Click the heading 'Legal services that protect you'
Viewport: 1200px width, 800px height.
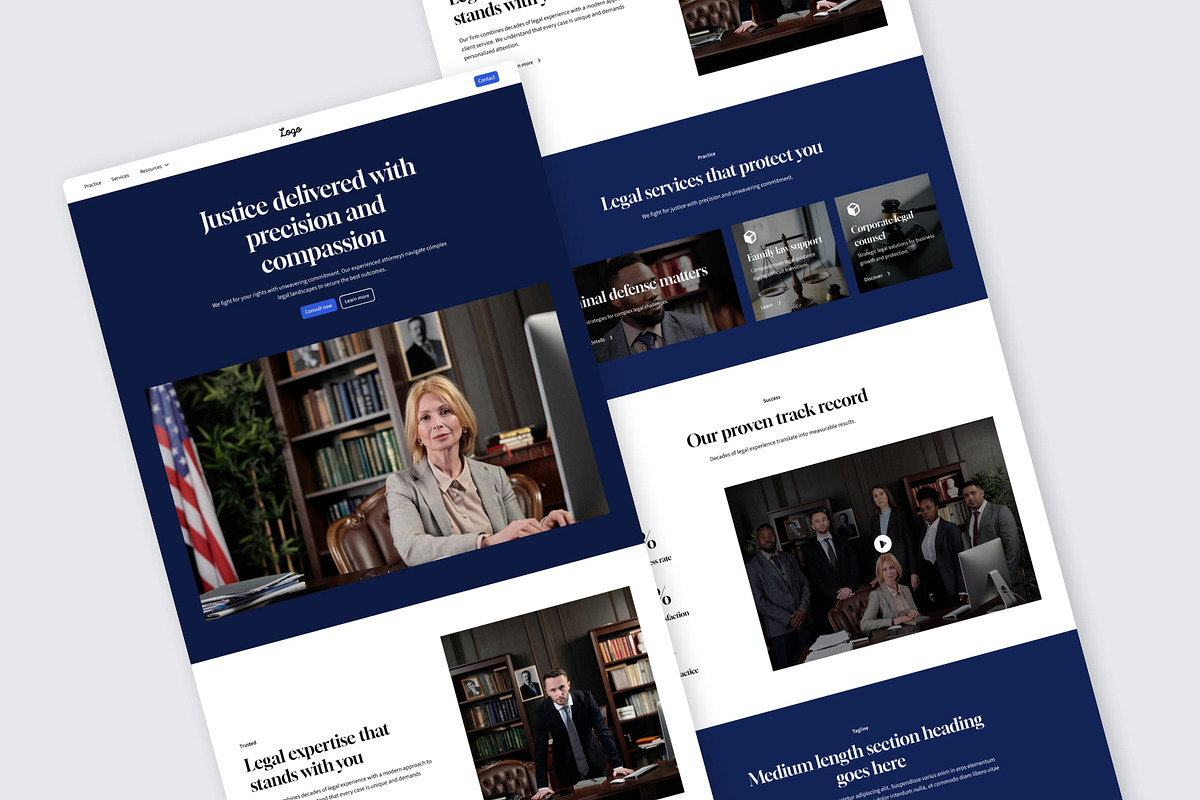(712, 175)
